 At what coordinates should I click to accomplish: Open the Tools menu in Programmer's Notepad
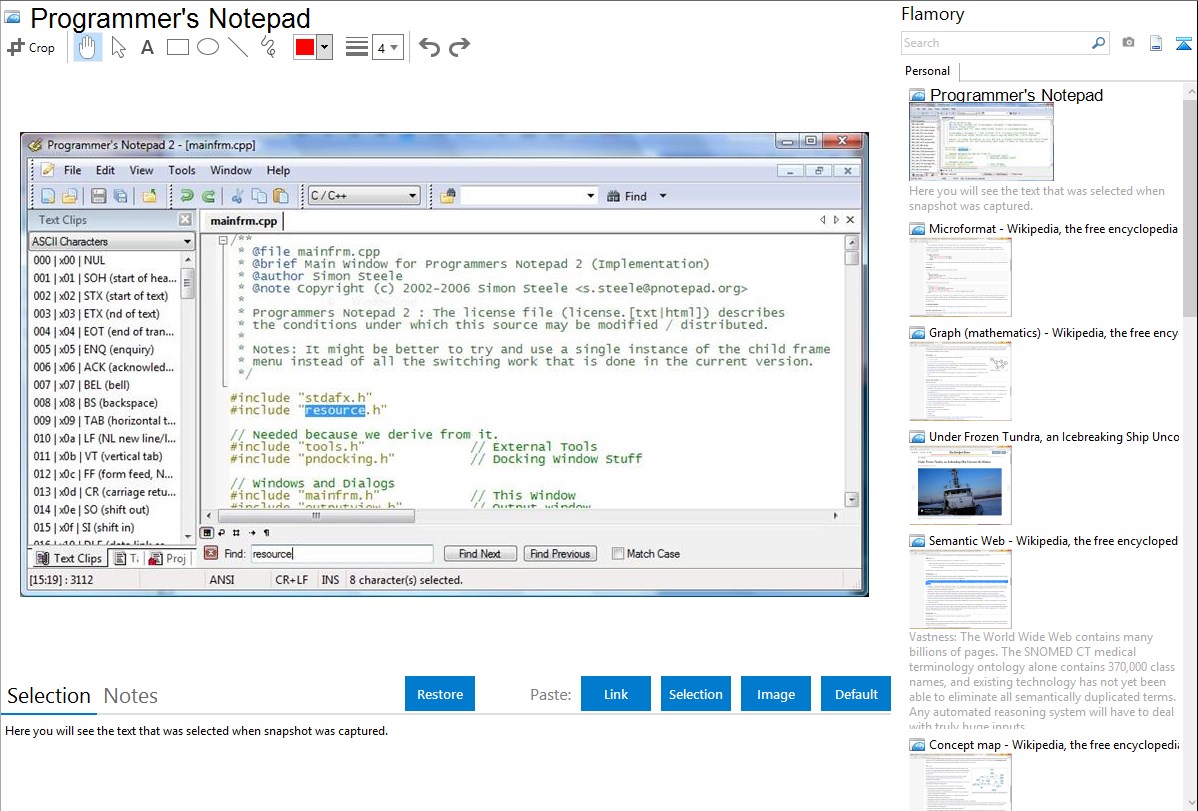(182, 170)
